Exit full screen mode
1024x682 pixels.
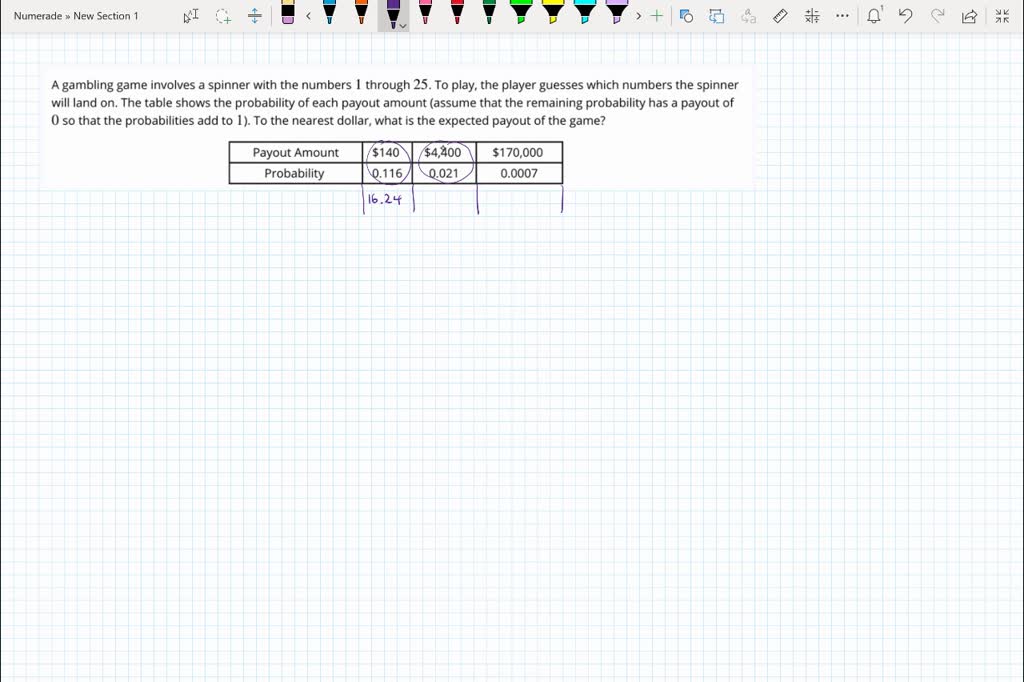1002,16
